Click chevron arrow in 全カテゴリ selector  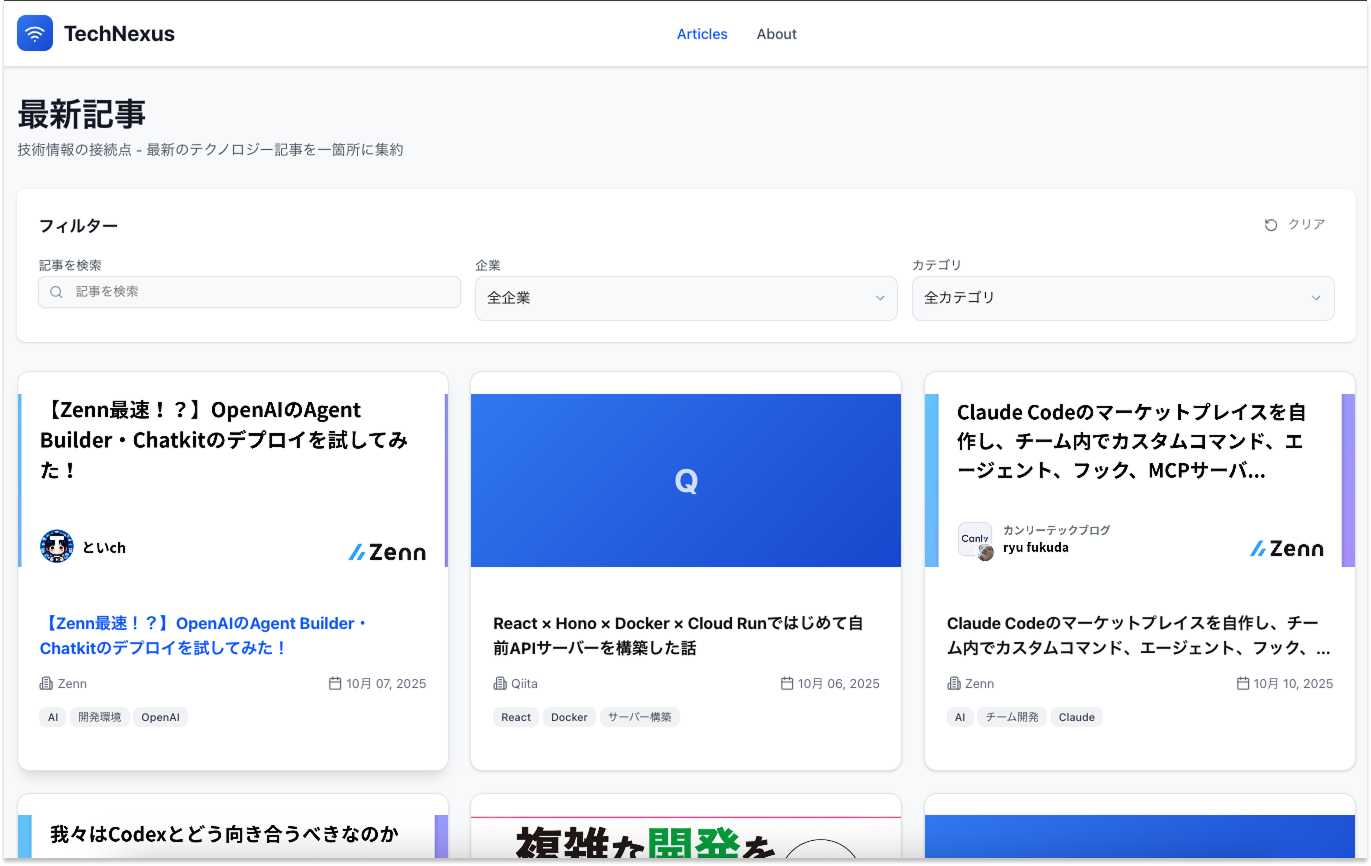click(x=1316, y=298)
